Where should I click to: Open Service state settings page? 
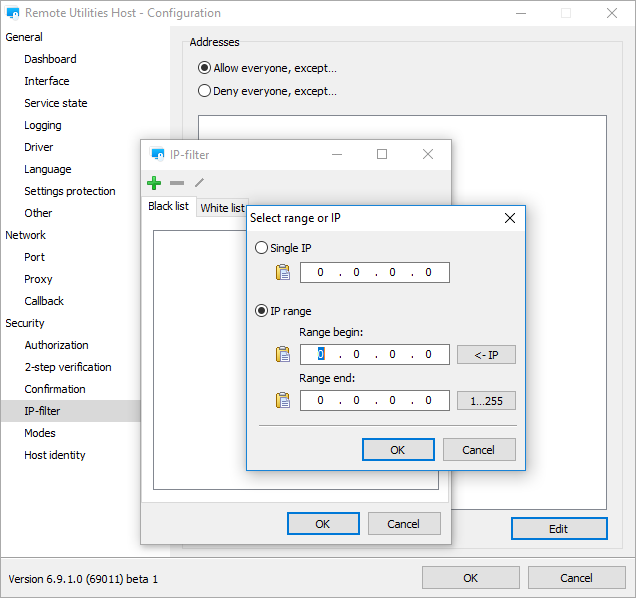pos(56,103)
